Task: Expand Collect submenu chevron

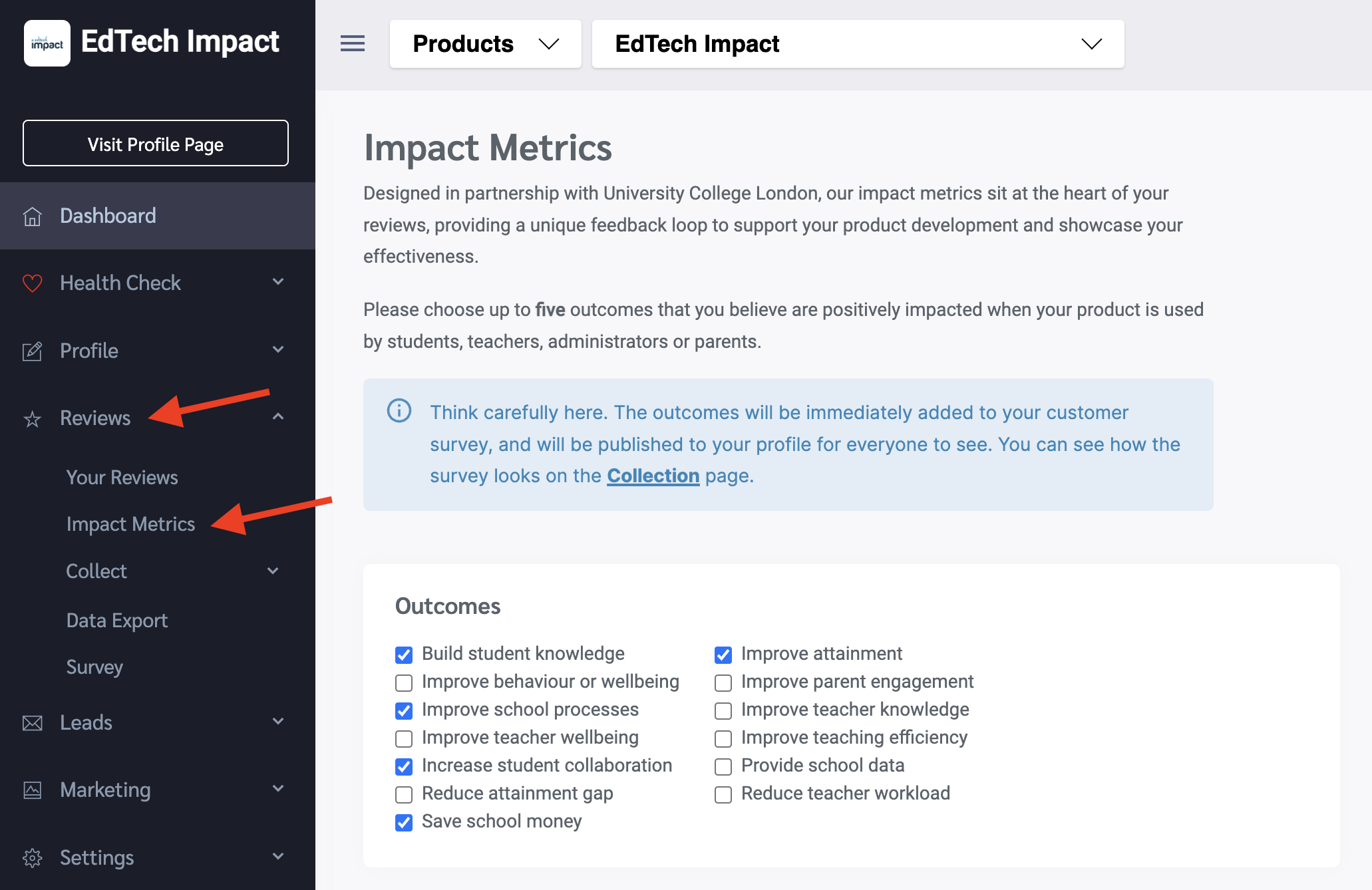Action: click(273, 571)
